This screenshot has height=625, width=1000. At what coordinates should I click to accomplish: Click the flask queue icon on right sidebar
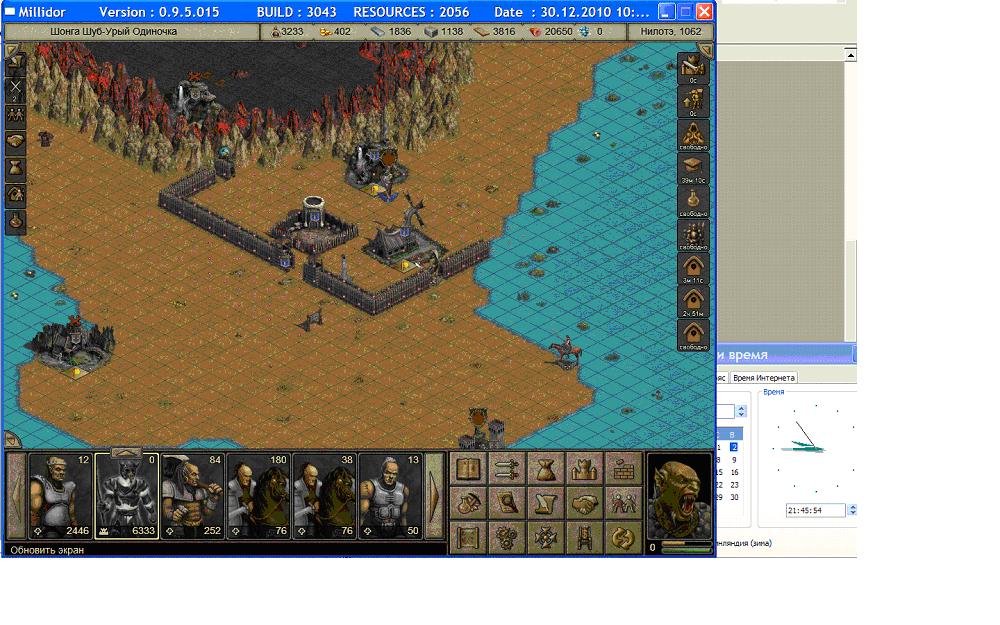coord(693,202)
